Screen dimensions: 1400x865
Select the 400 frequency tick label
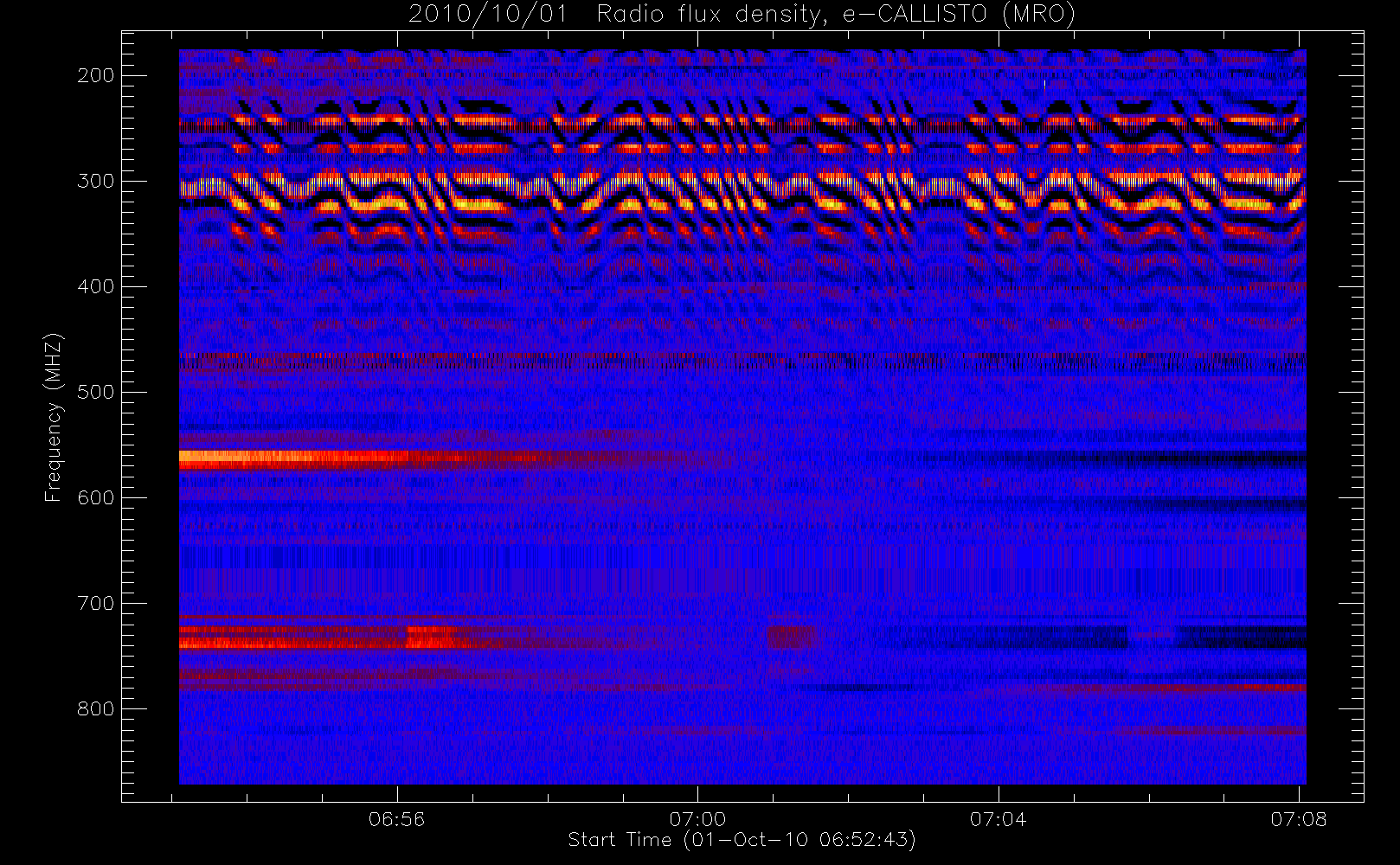click(96, 286)
